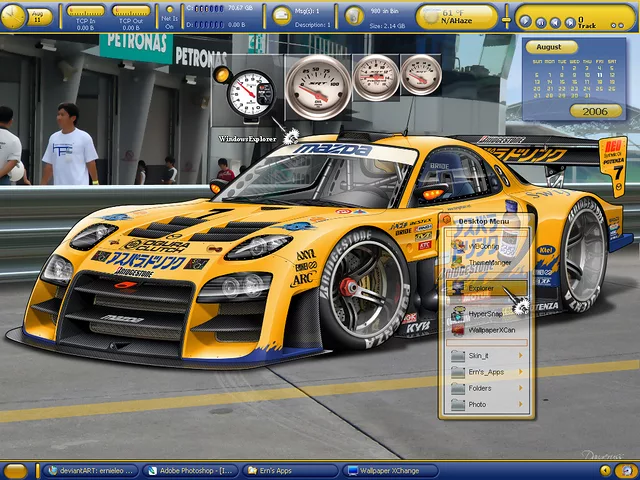Screen dimensions: 640x480
Task: Click the WindowsExplorer desktop gauge icon
Action: click(250, 95)
